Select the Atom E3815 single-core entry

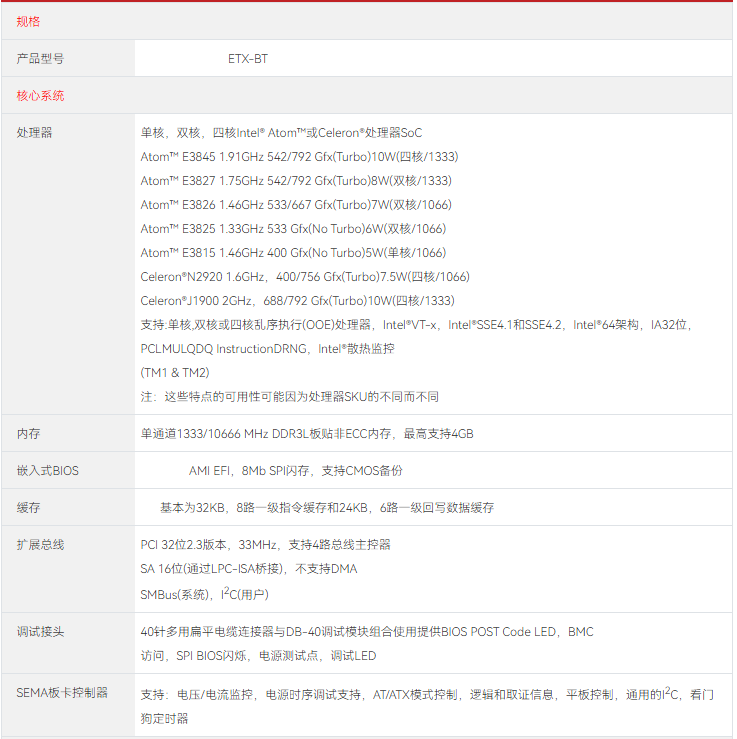[x=293, y=253]
